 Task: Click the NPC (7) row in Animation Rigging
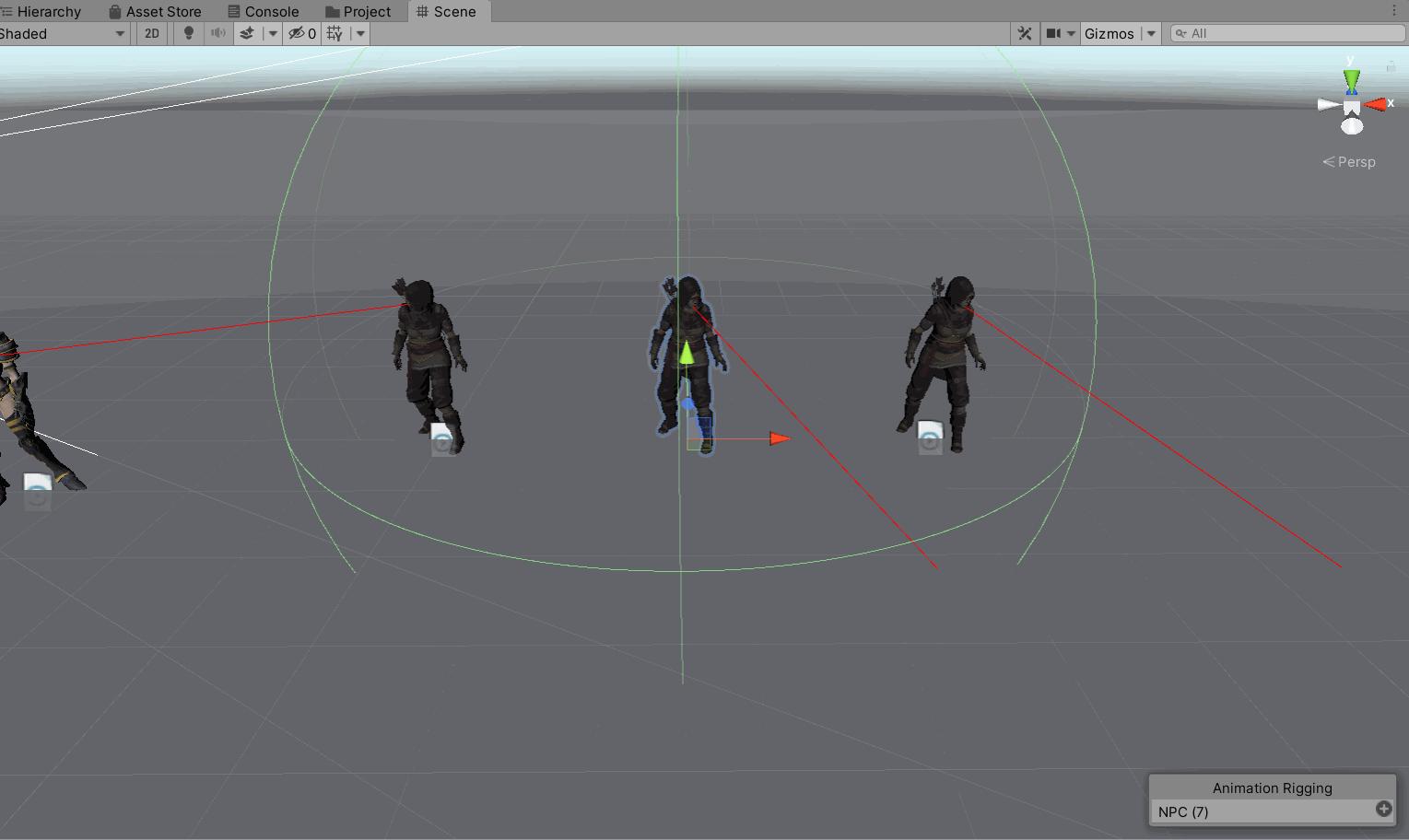click(x=1272, y=811)
